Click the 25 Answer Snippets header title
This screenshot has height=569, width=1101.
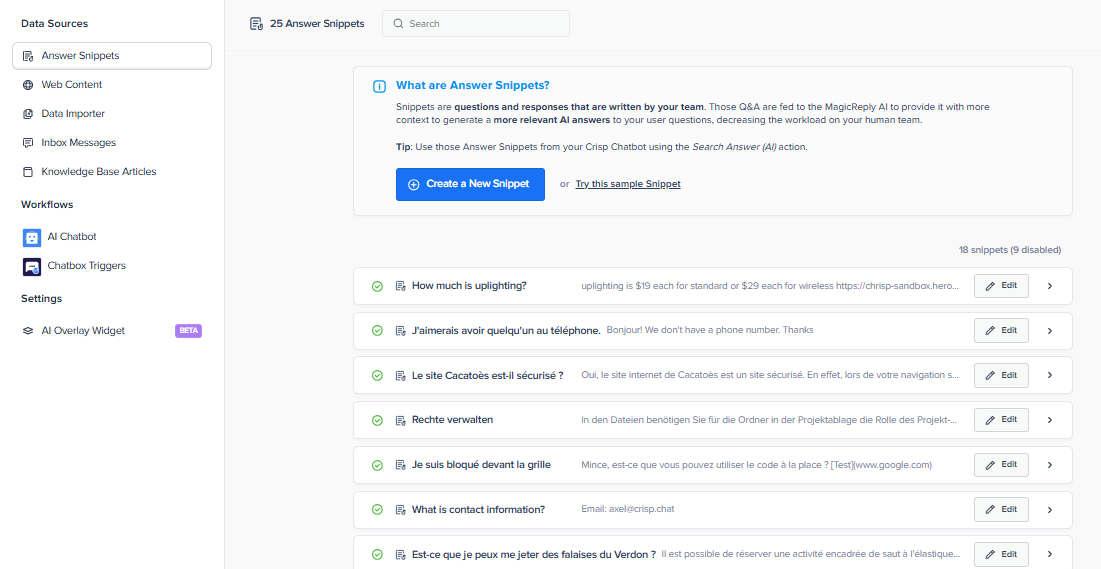[317, 24]
